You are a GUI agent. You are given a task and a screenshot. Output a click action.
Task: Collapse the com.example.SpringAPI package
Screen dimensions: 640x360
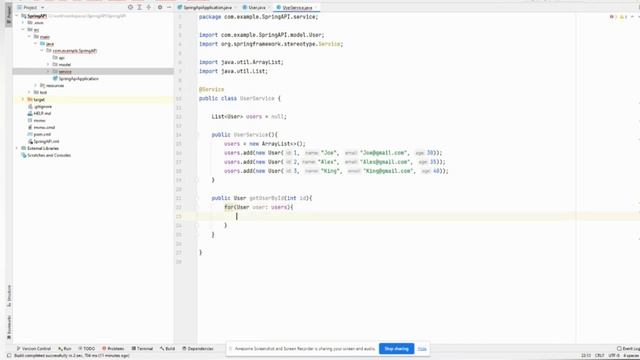tap(42, 51)
